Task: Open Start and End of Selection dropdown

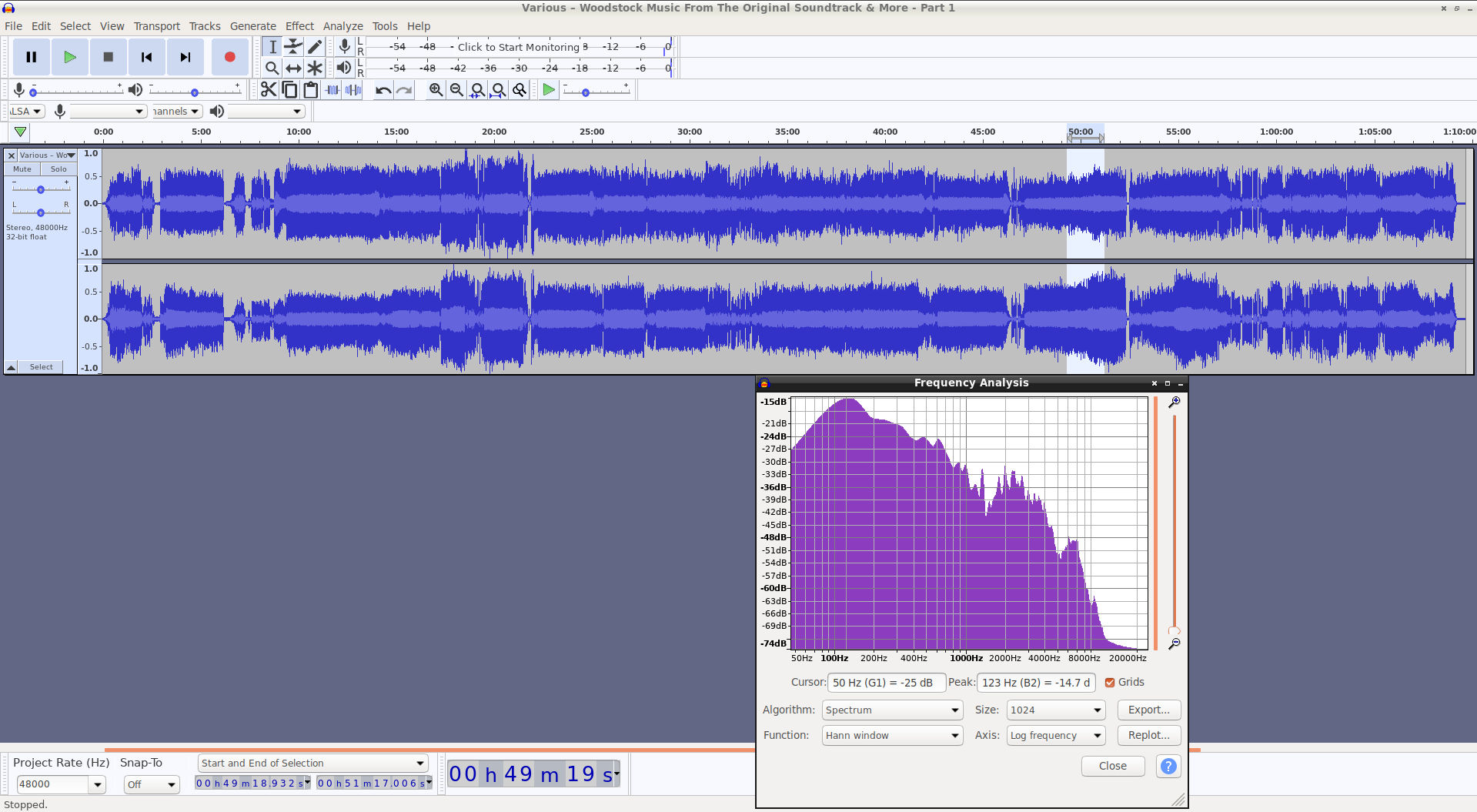Action: tap(312, 763)
